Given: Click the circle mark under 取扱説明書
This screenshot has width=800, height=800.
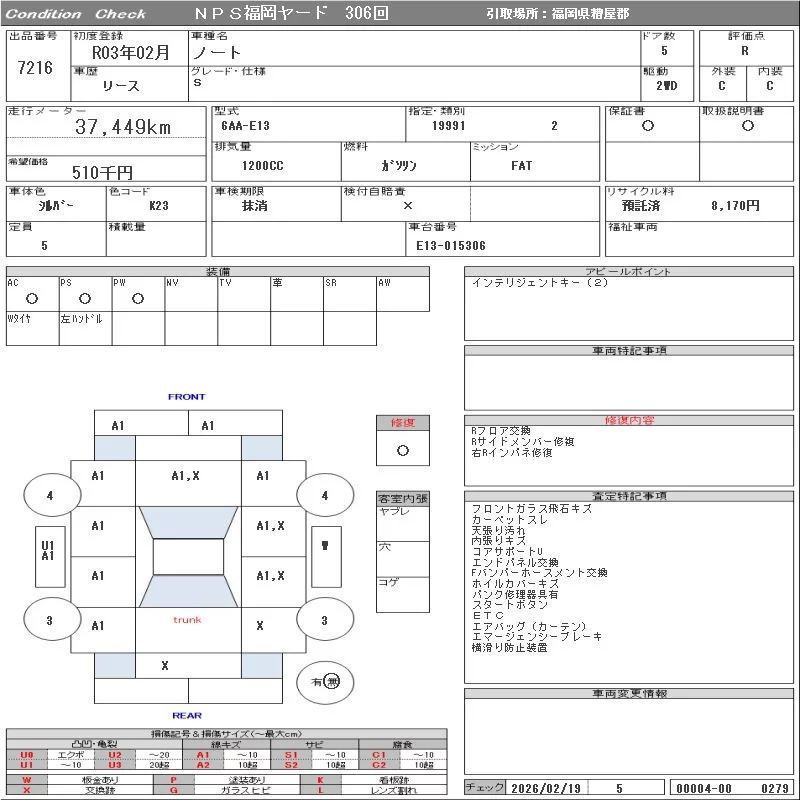Looking at the screenshot, I should 748,126.
